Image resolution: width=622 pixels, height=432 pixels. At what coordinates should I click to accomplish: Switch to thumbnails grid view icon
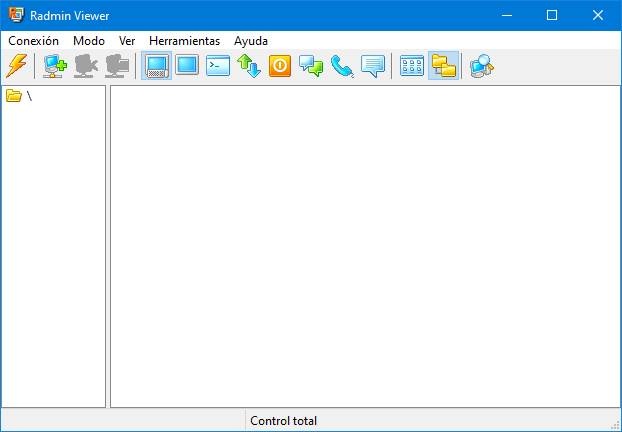pos(412,66)
